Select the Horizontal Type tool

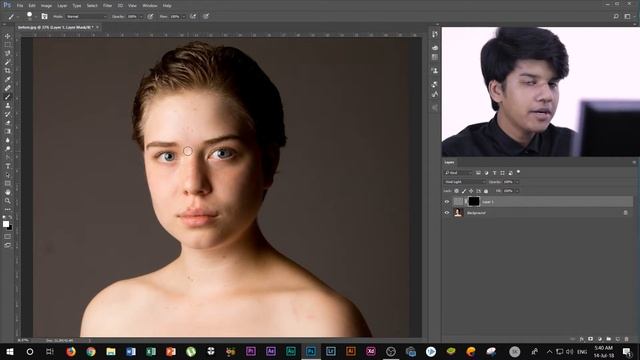(7, 166)
